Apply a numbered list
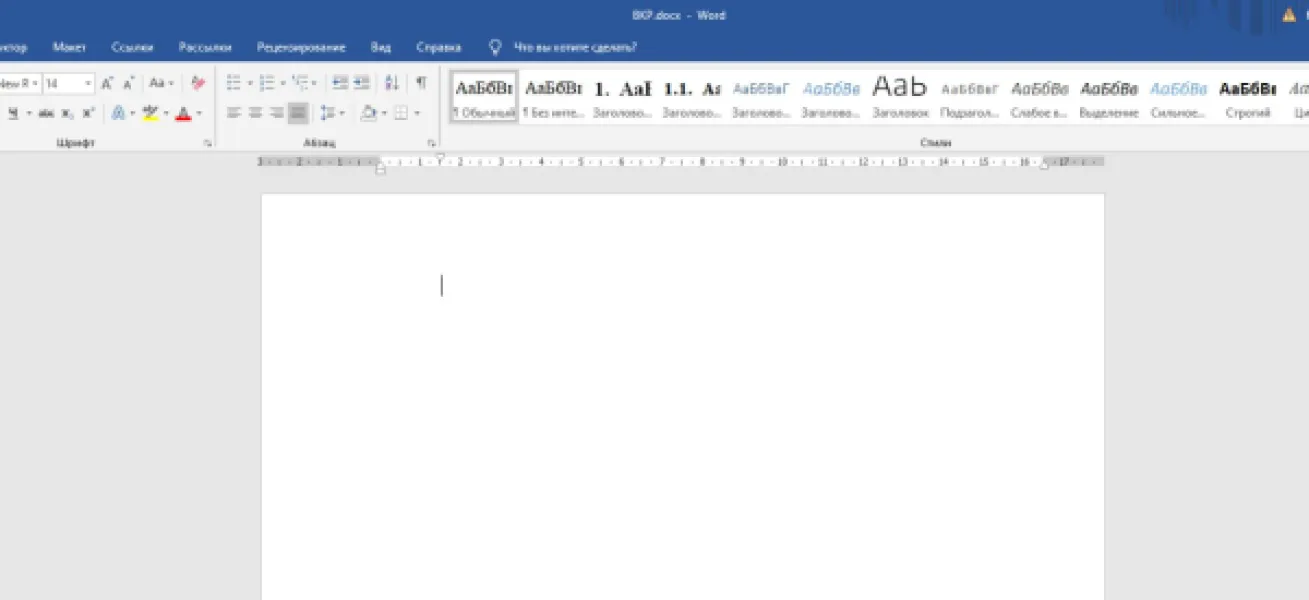The height and width of the screenshot is (600, 1309). (x=266, y=83)
